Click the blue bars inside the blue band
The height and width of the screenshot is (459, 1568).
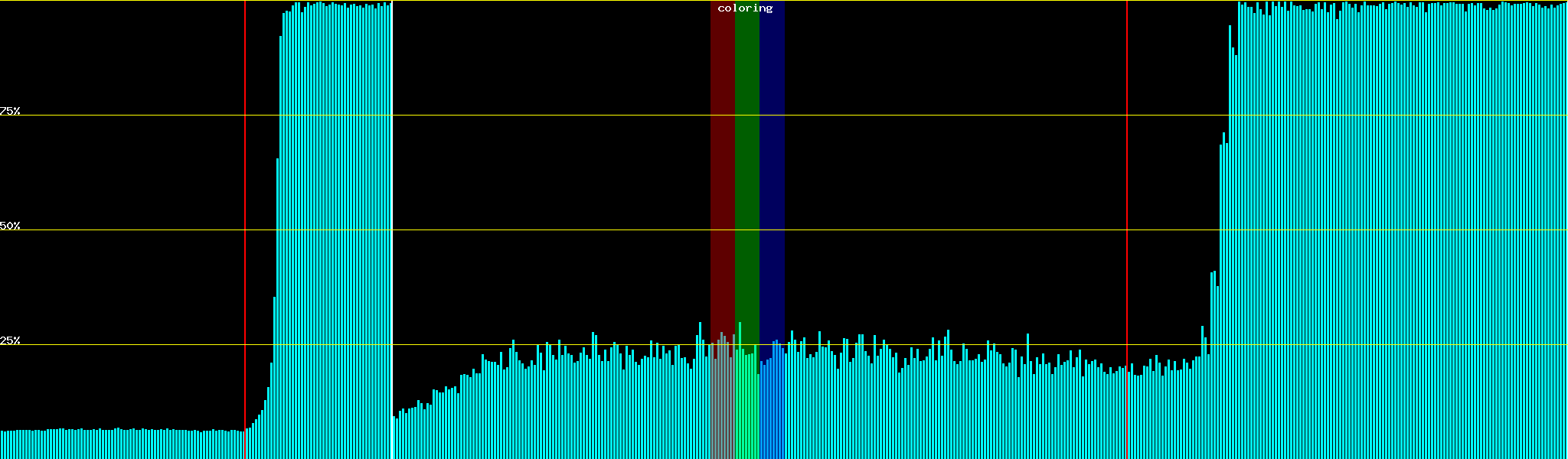[x=772, y=405]
